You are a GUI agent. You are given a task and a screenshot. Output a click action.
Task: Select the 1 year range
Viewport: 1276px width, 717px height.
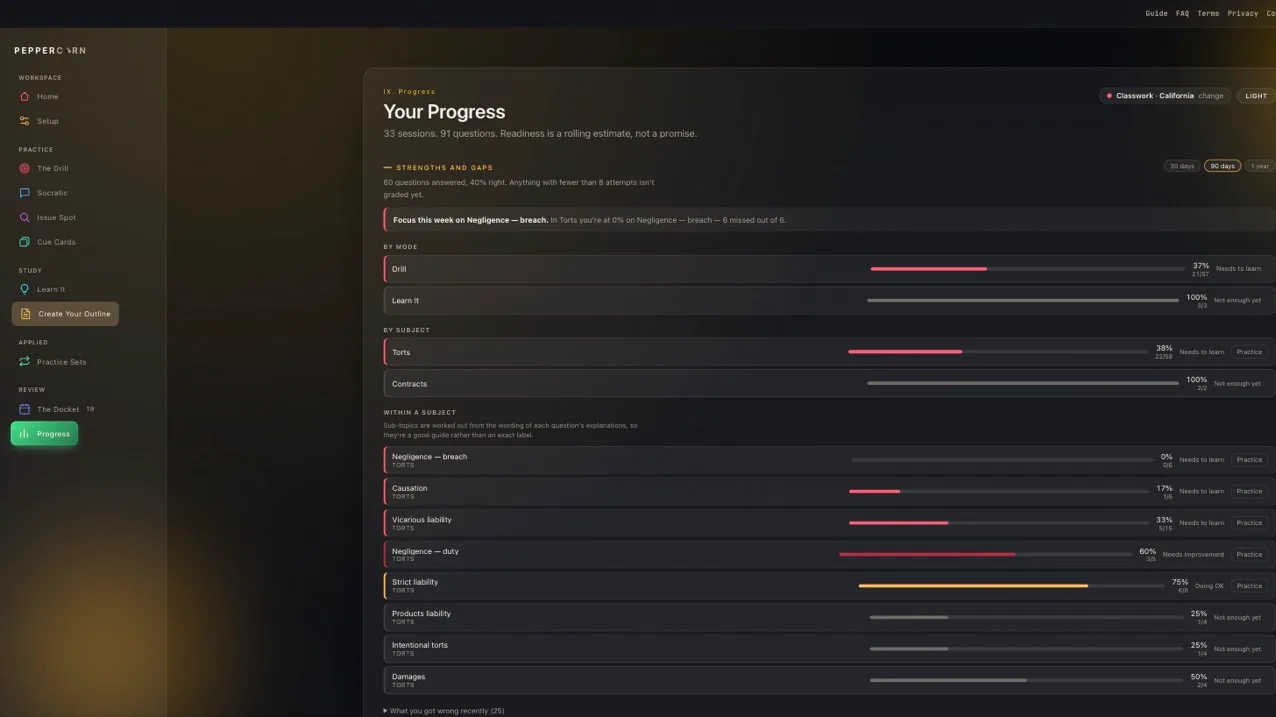(1260, 166)
